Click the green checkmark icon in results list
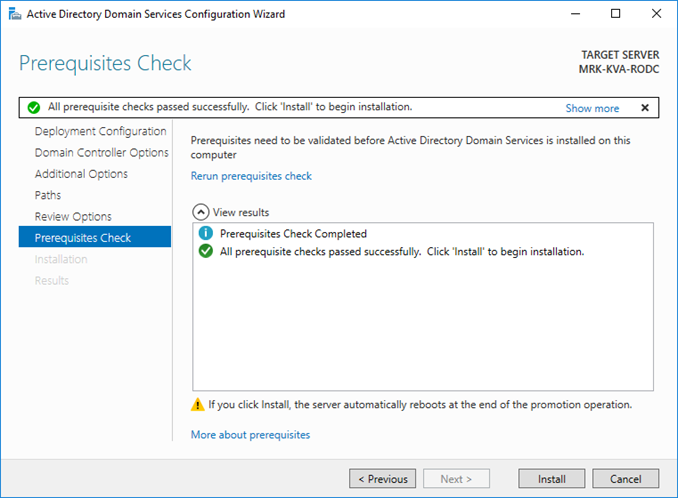Screen dimensions: 678x498 coord(206,251)
